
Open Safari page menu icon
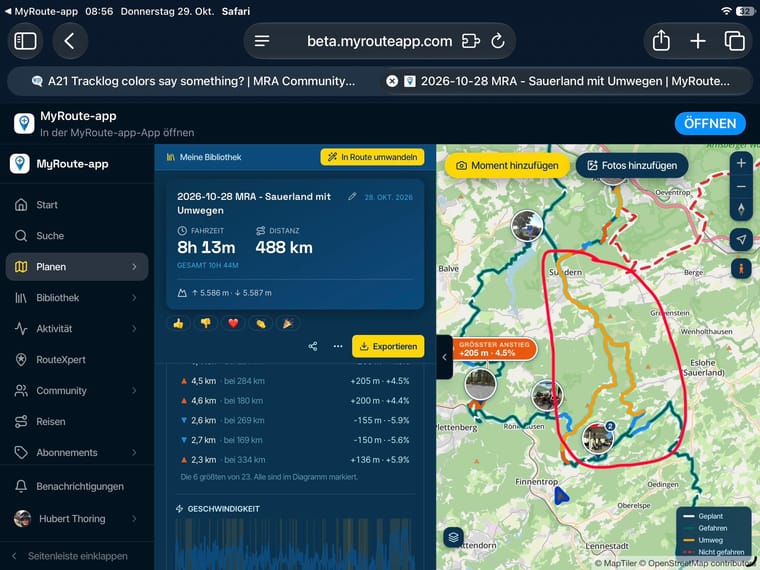262,41
